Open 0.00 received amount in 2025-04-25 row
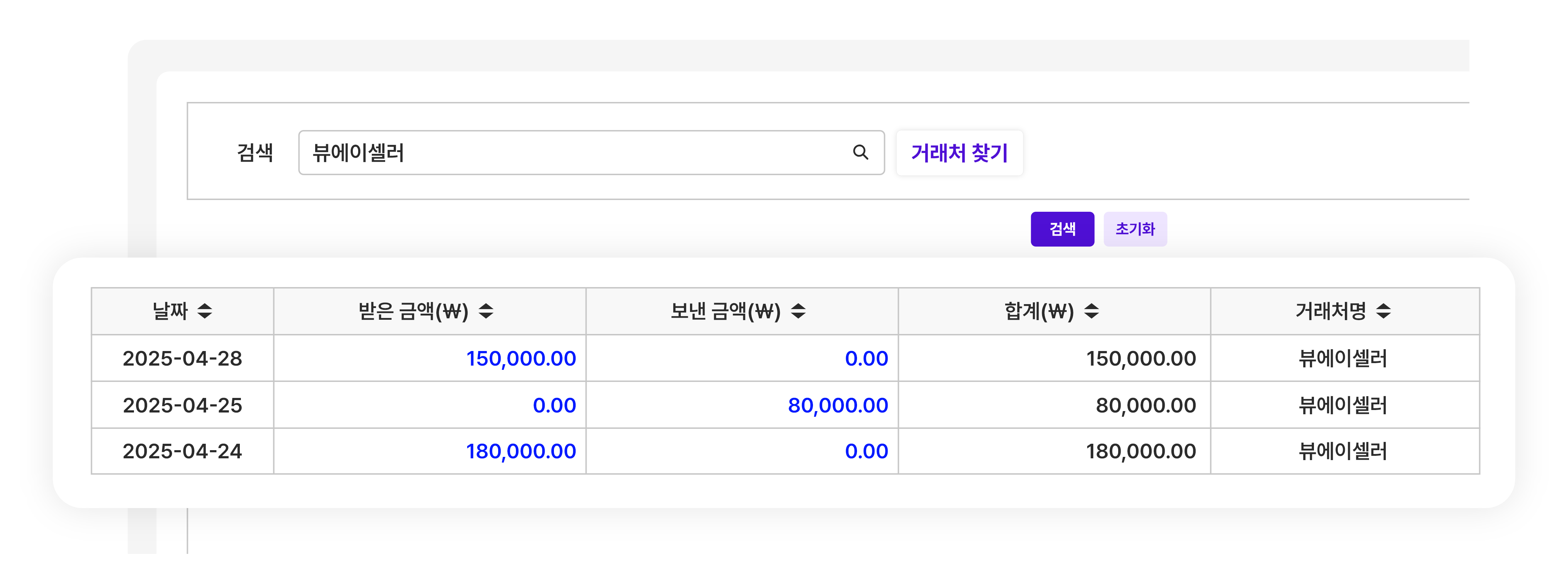Image resolution: width=1568 pixels, height=561 pixels. (554, 405)
